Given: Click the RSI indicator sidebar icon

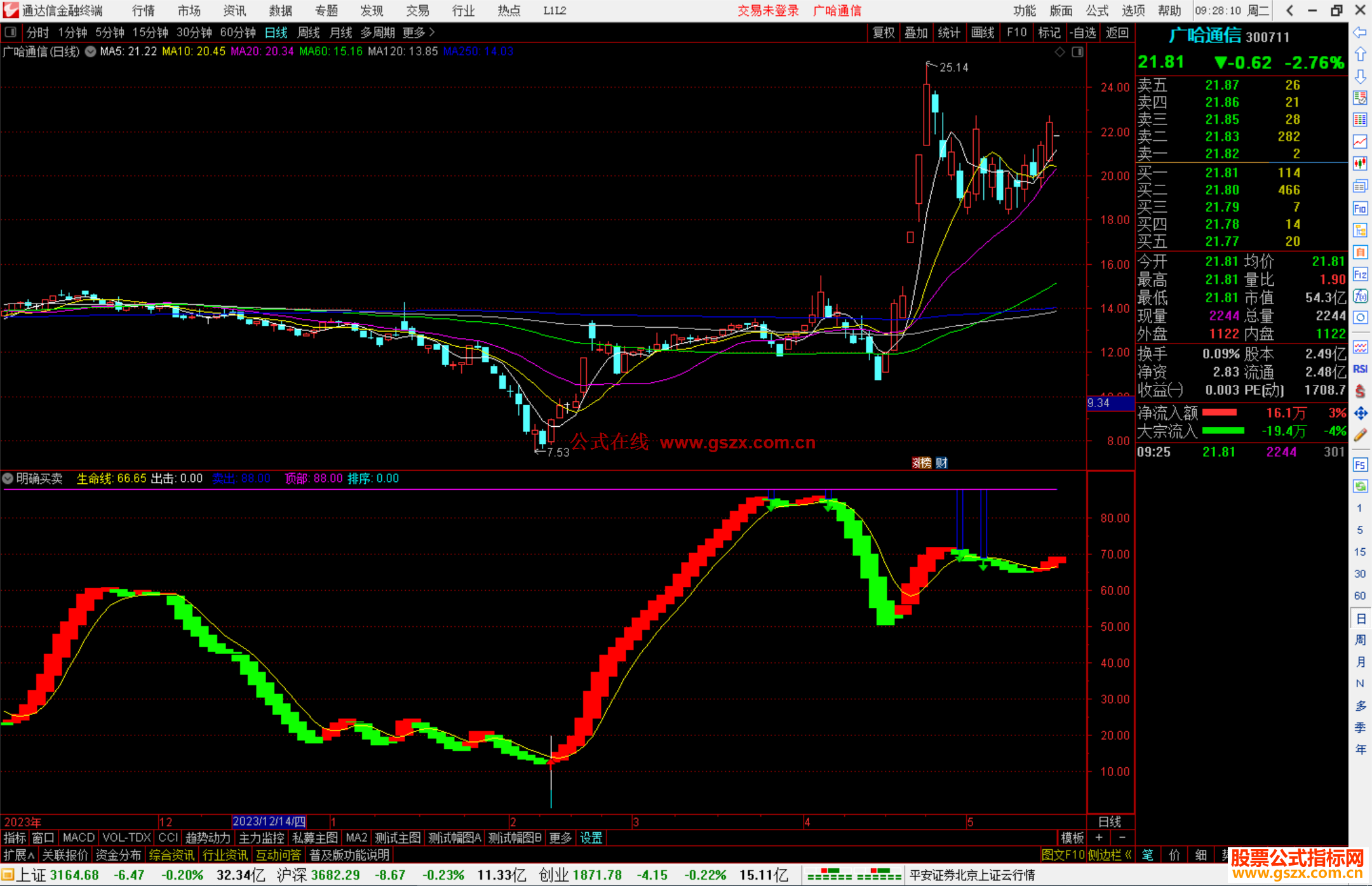Looking at the screenshot, I should (1360, 369).
